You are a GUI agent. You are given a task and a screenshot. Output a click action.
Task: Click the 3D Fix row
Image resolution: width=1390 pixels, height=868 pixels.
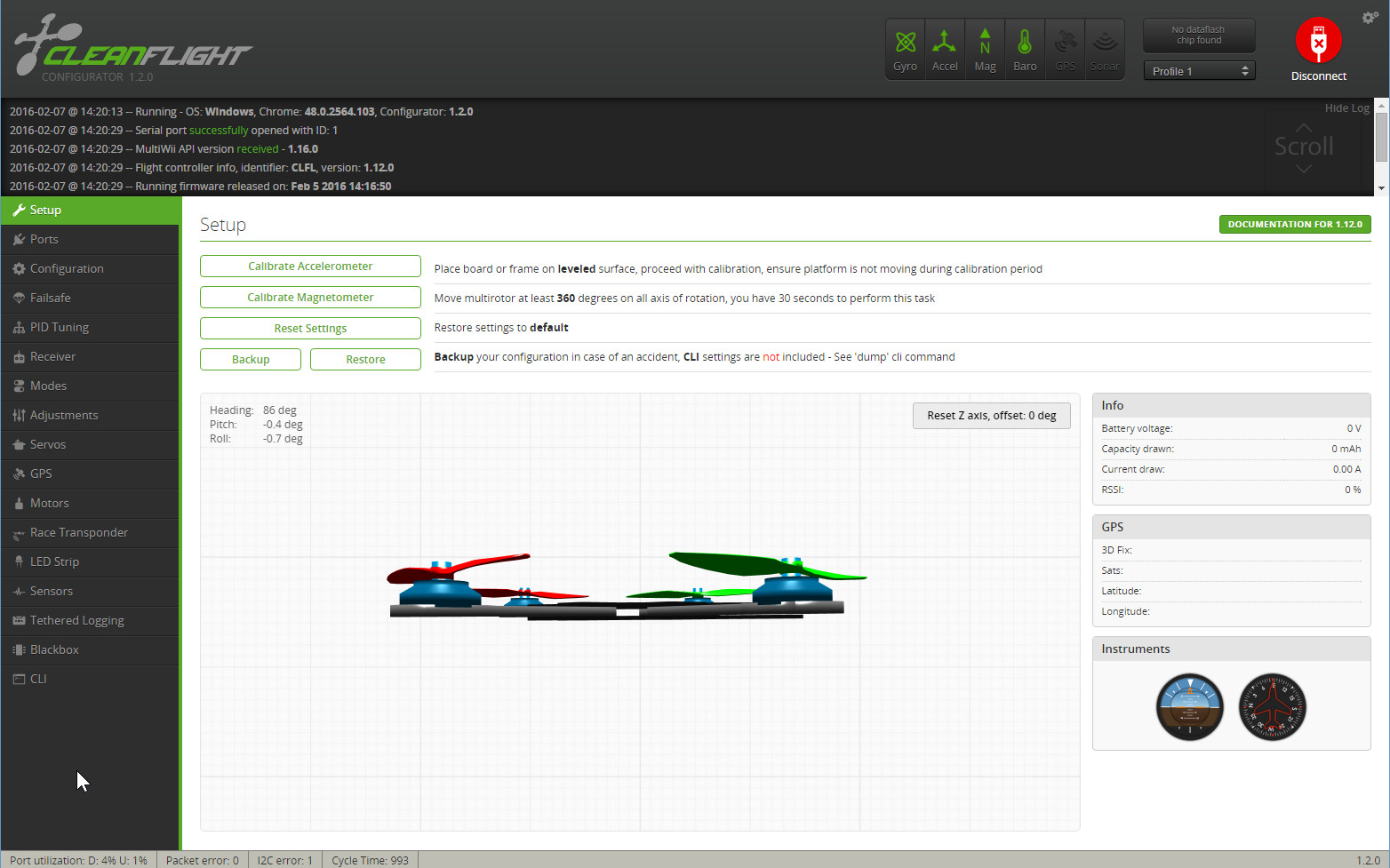point(1231,550)
